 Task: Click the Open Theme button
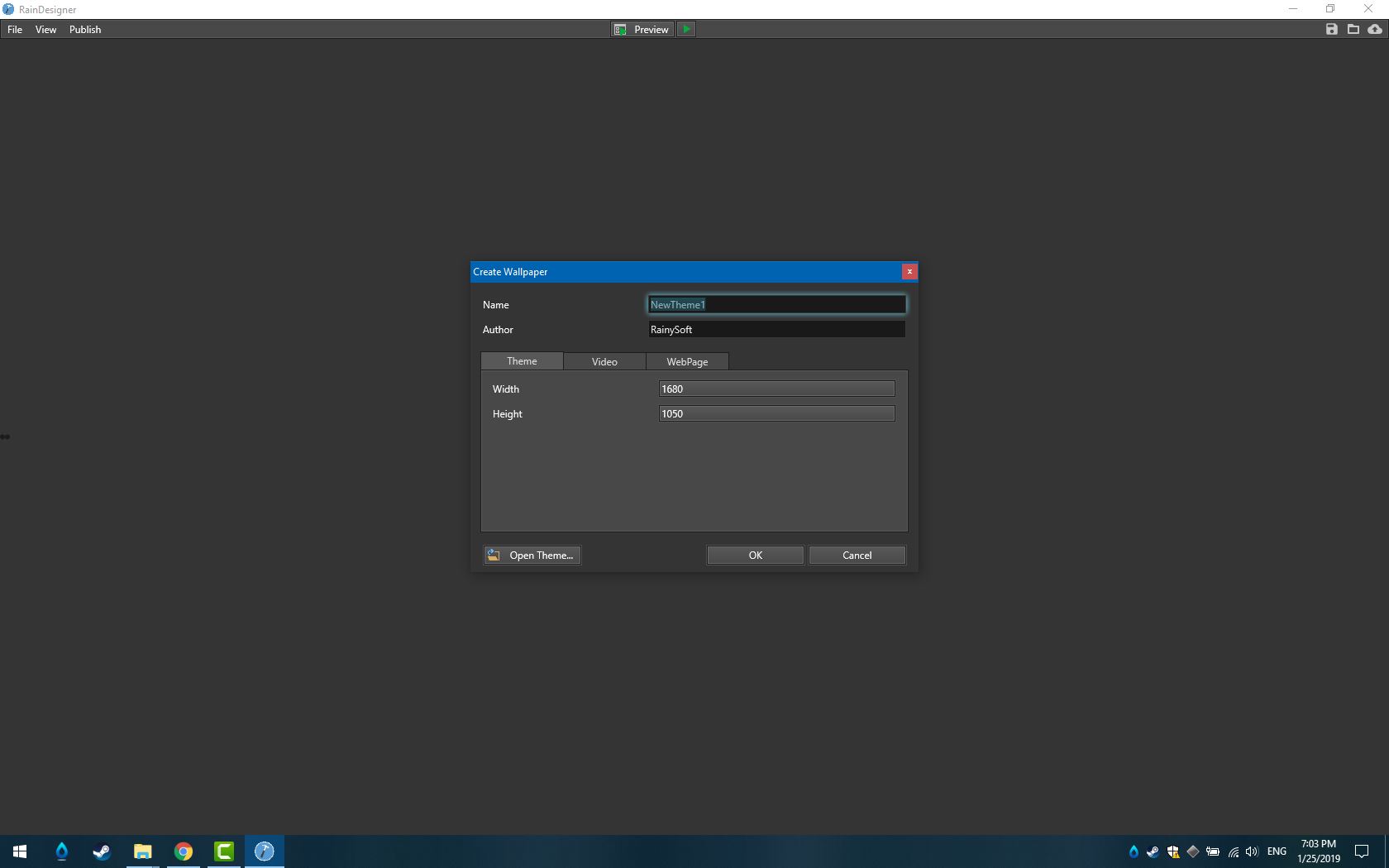point(532,555)
